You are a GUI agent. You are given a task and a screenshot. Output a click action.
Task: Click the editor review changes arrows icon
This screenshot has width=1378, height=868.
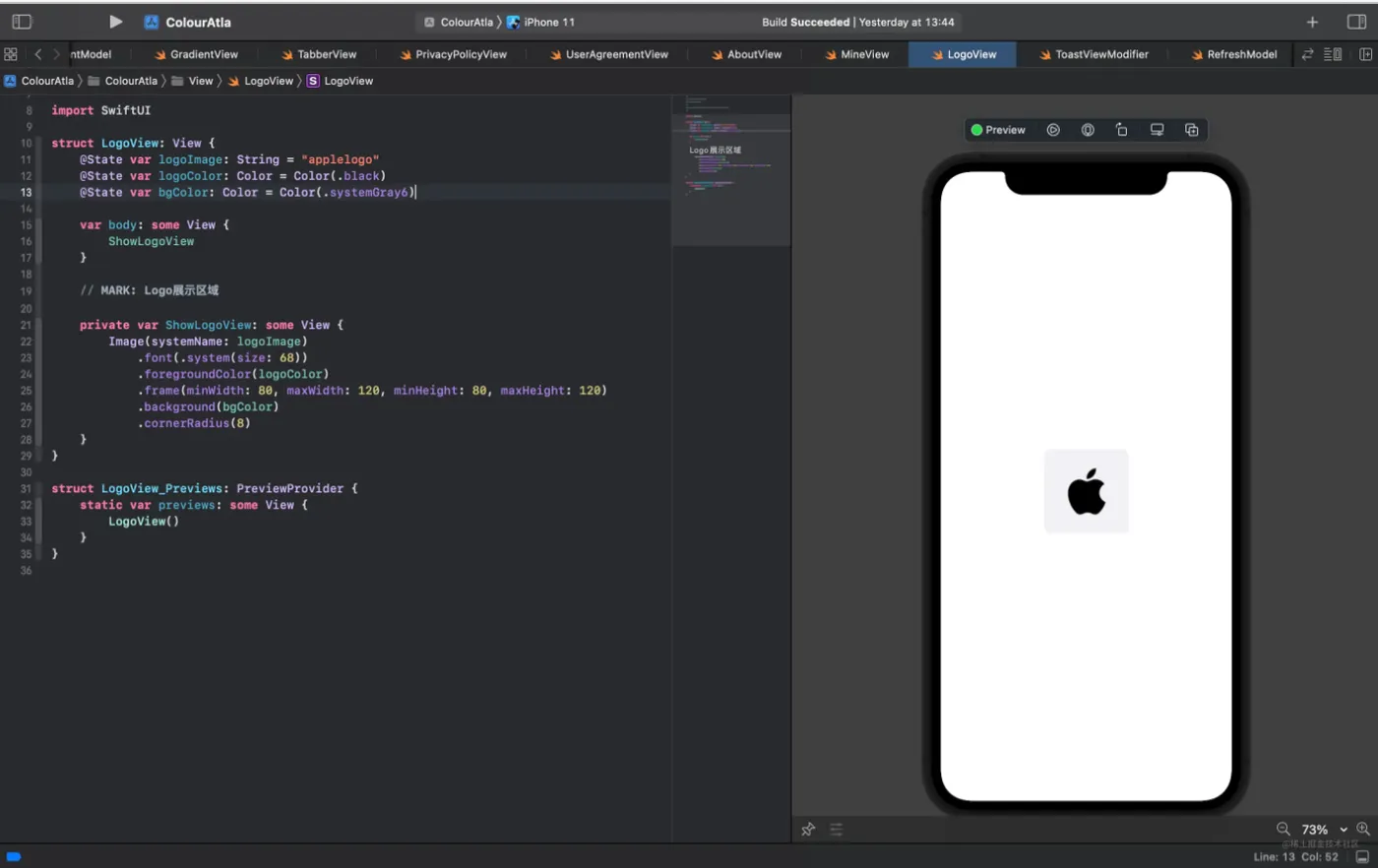point(1307,54)
